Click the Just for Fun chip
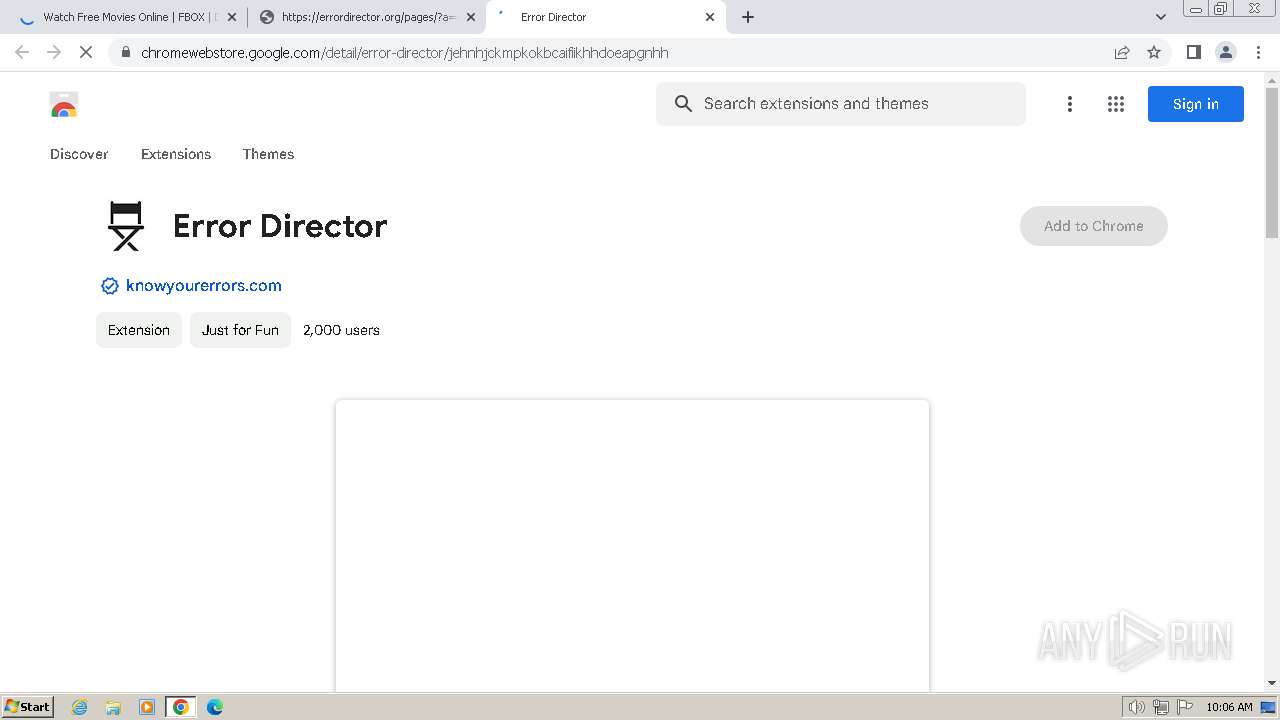The height and width of the screenshot is (720, 1280). click(240, 330)
